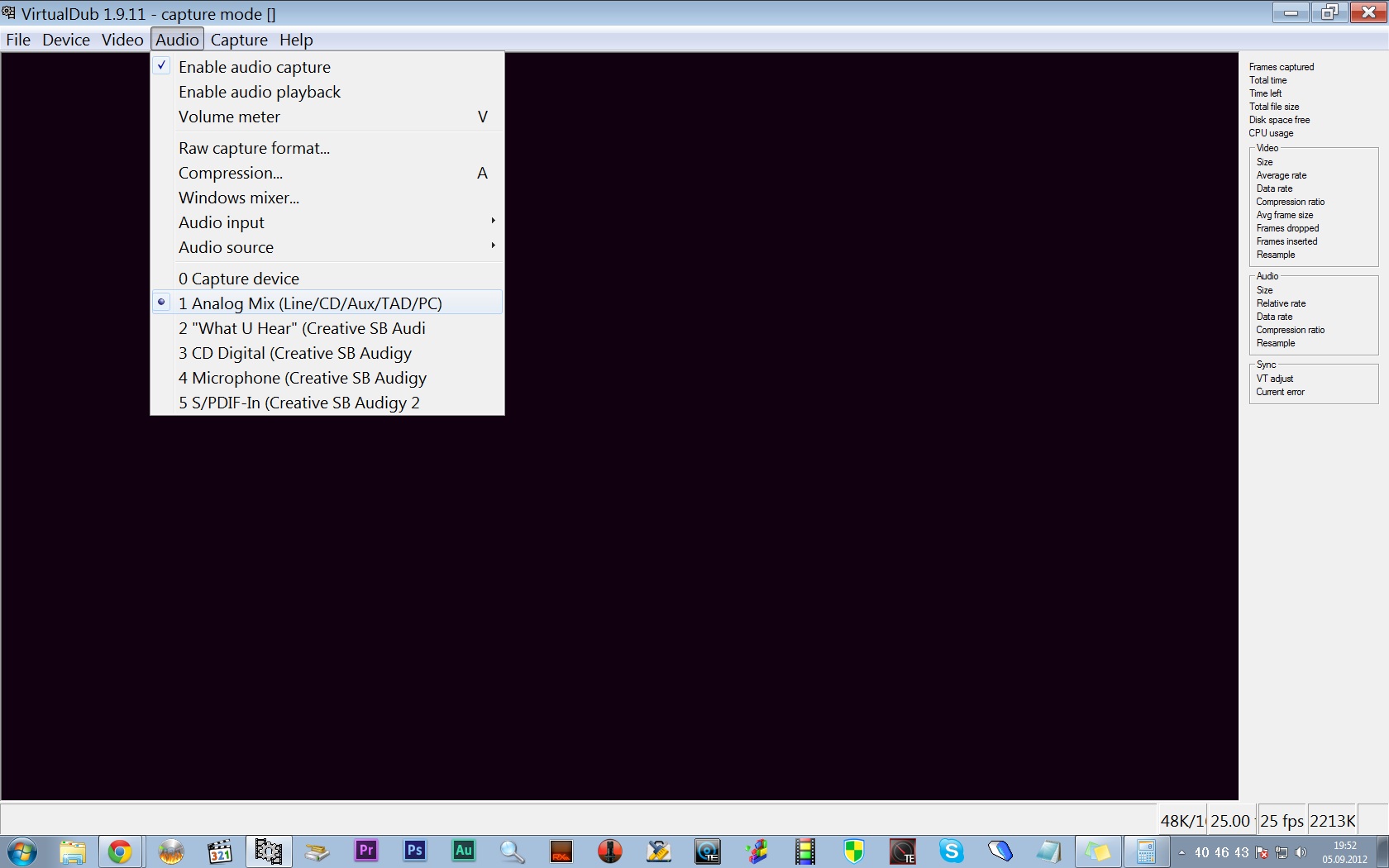Toggle Enable audio capture
The image size is (1389, 868).
pyautogui.click(x=327, y=67)
